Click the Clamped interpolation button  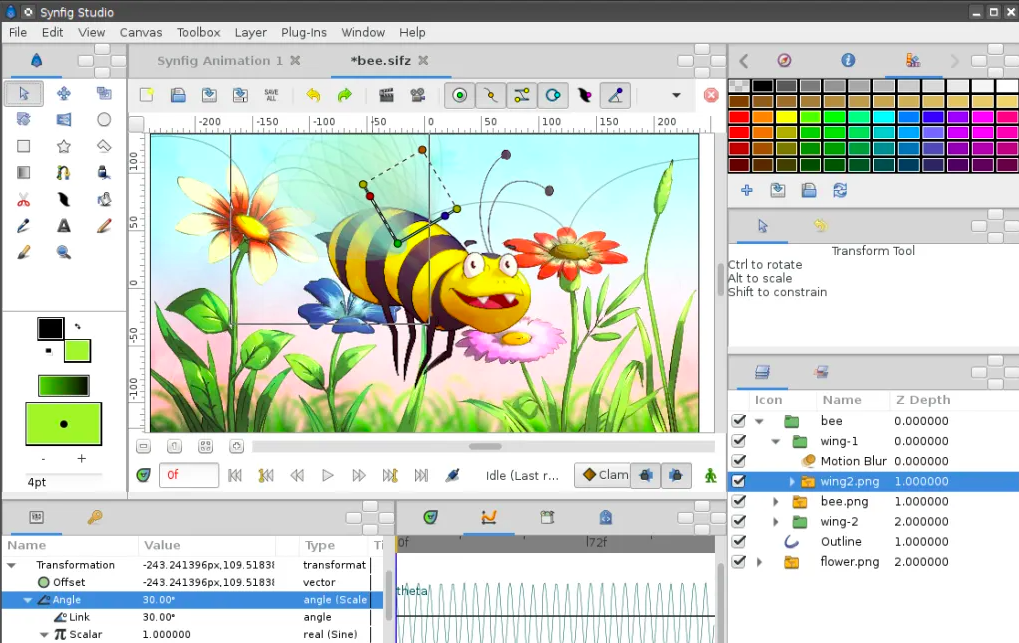coord(604,475)
